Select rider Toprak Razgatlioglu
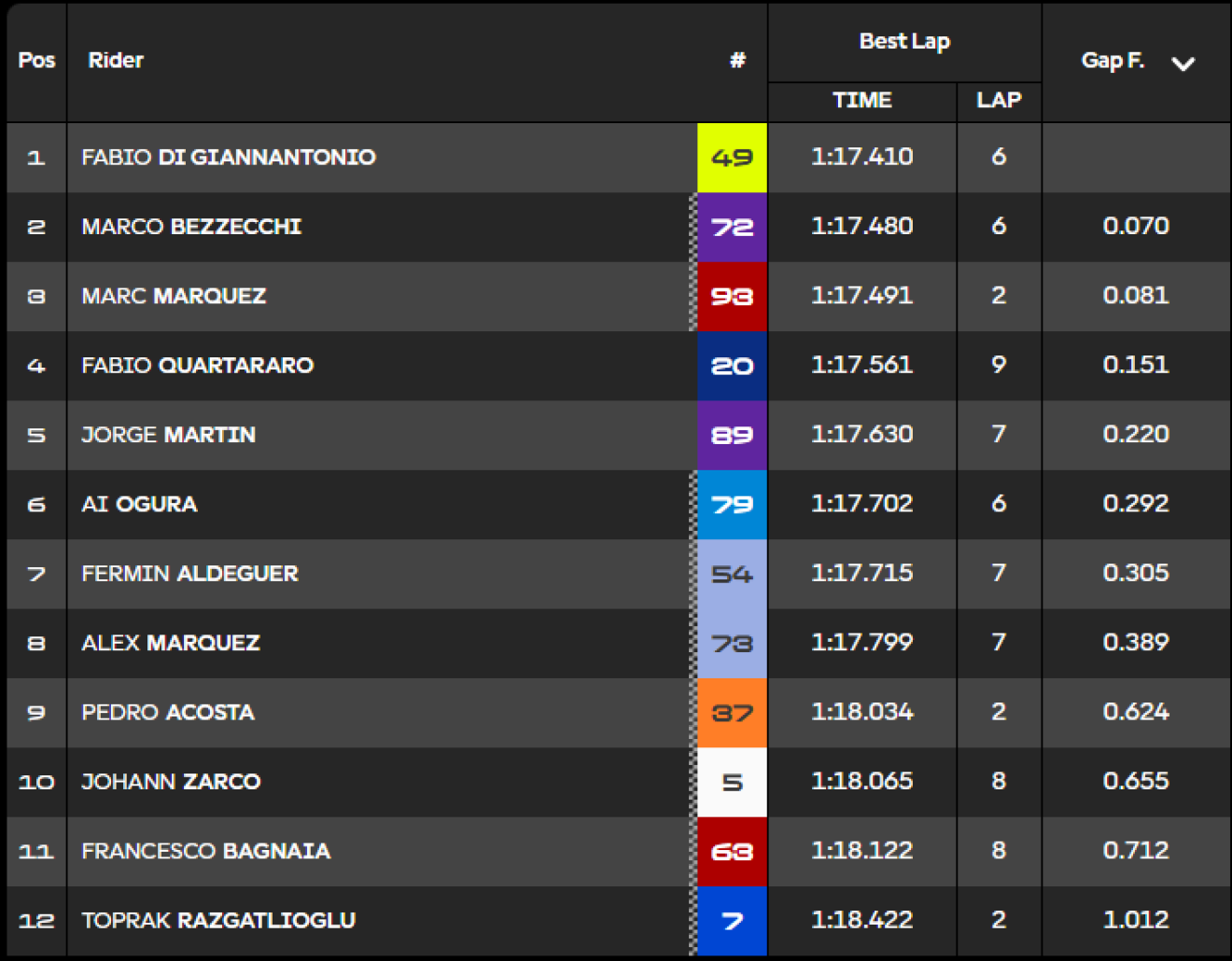Image resolution: width=1232 pixels, height=961 pixels. pyautogui.click(x=218, y=920)
